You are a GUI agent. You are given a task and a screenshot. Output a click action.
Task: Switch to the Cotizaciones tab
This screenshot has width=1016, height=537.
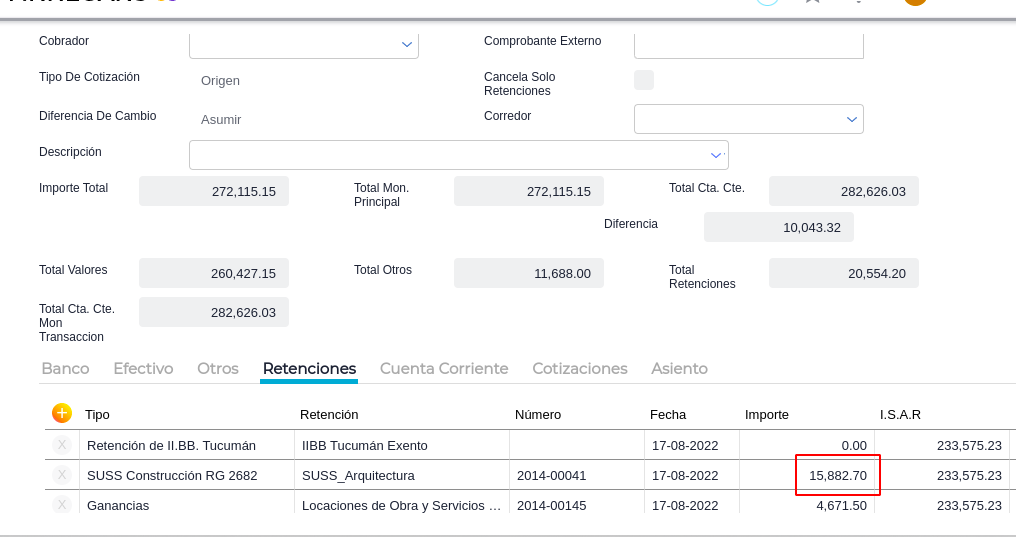580,369
